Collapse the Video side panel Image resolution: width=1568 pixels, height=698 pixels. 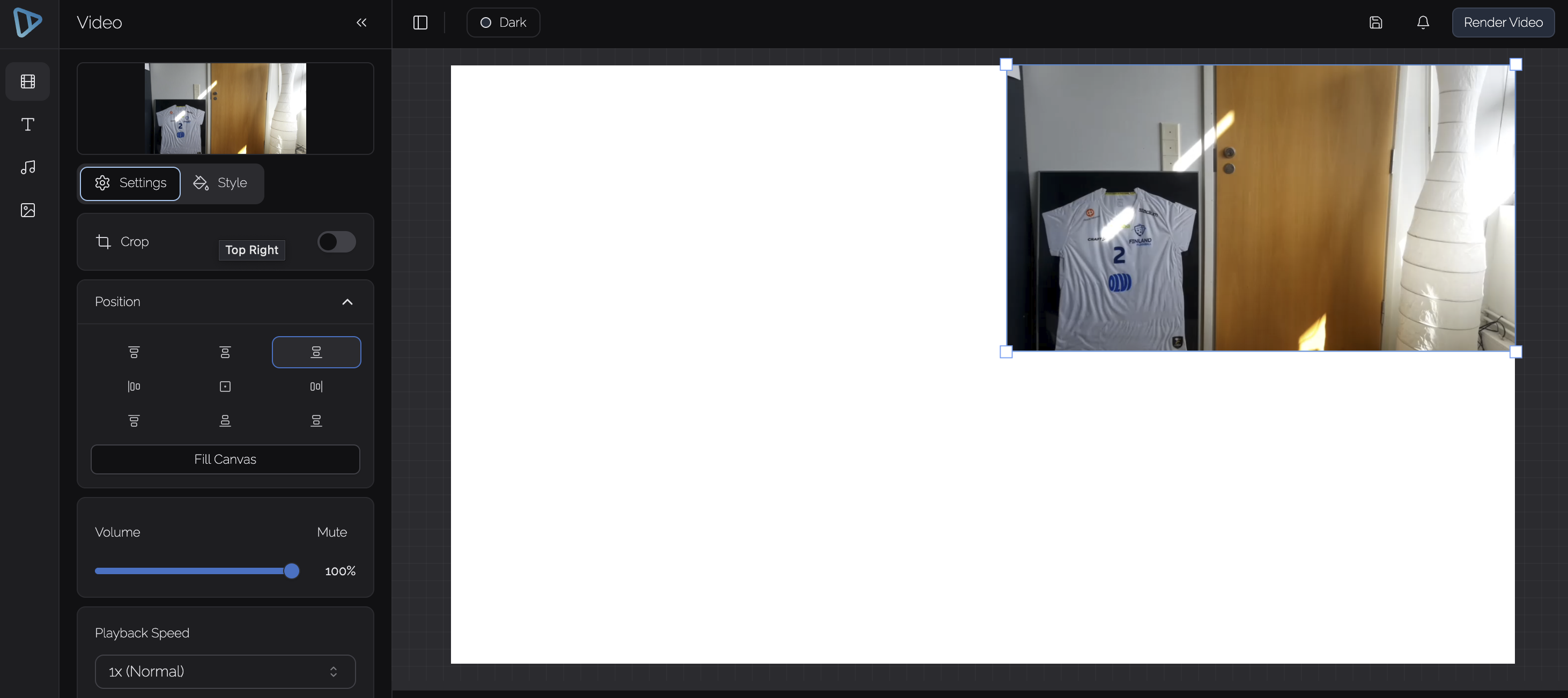pos(361,23)
